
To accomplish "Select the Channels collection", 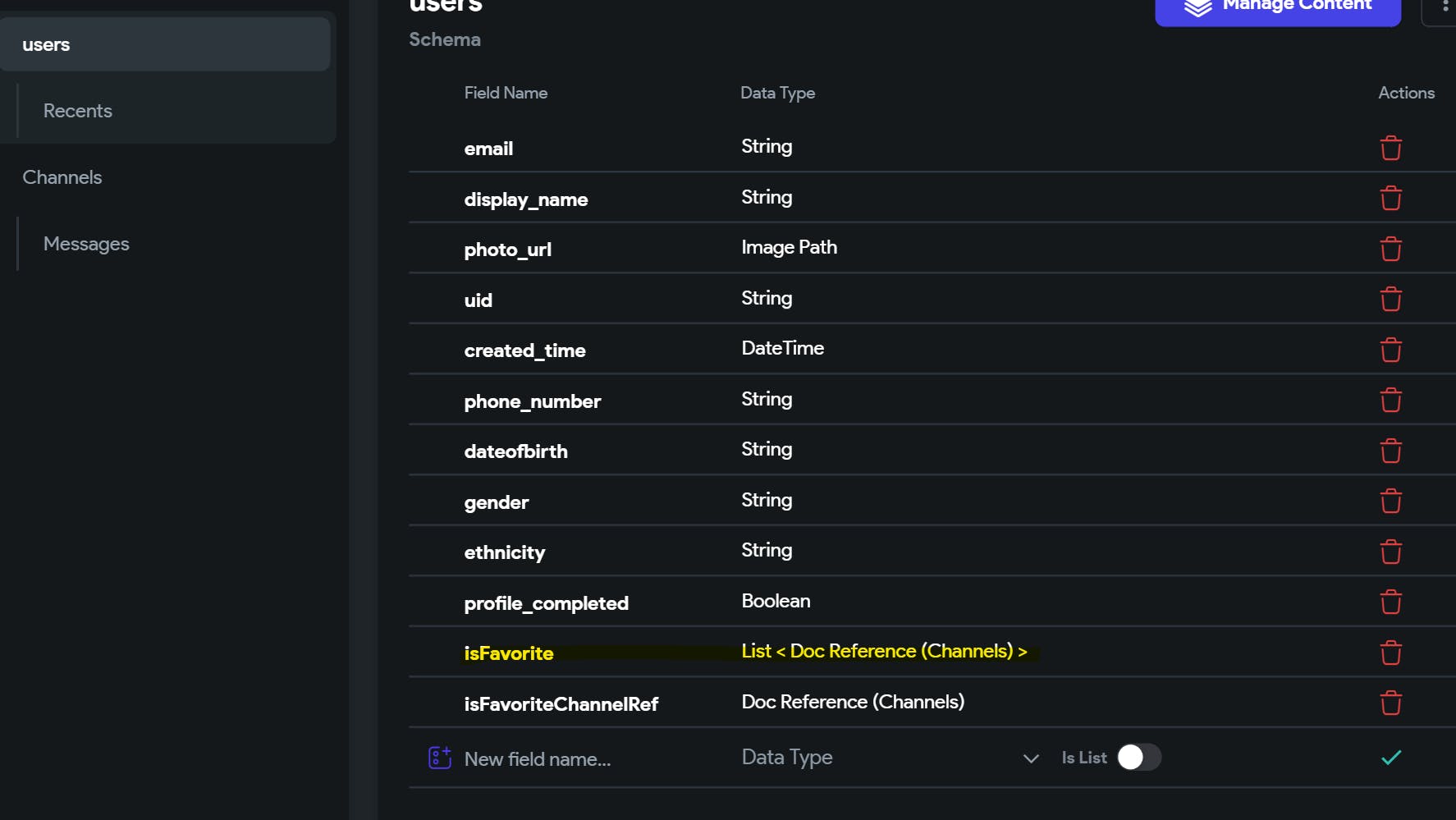I will coord(62,177).
